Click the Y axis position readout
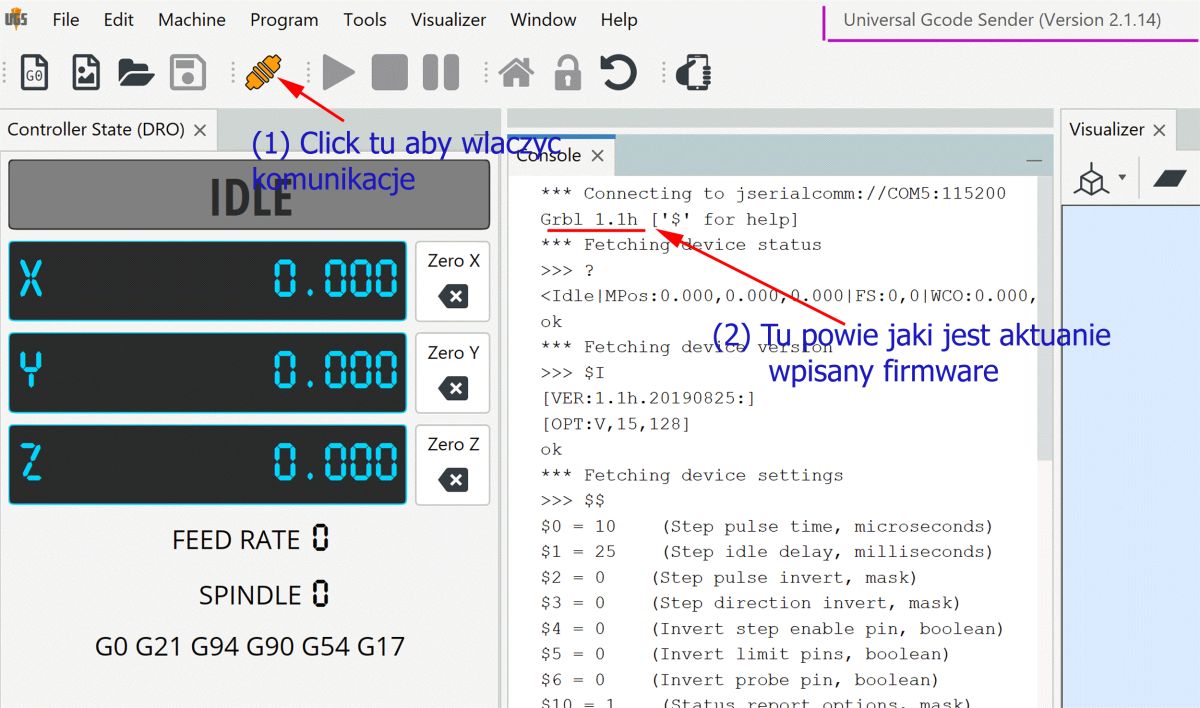 click(207, 373)
